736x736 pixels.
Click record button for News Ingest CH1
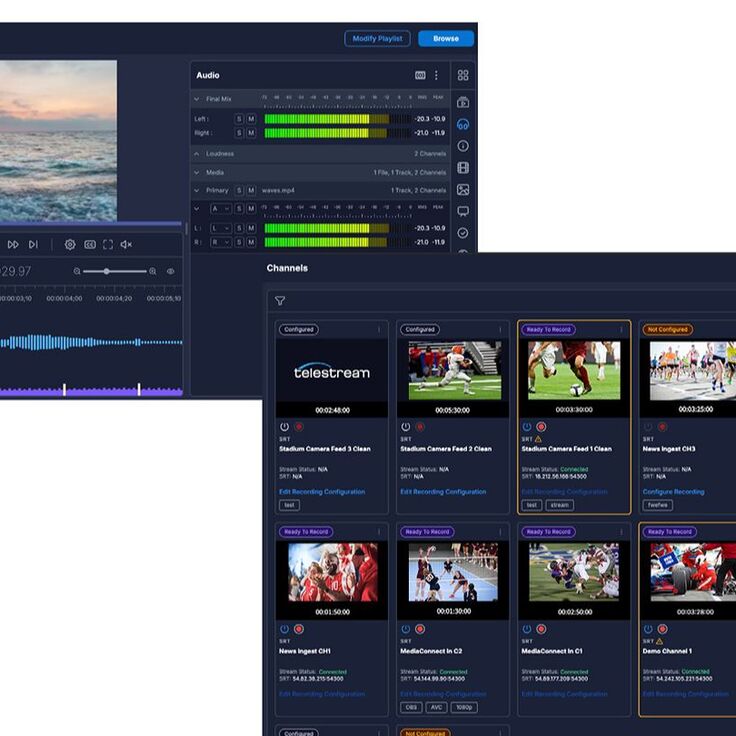click(299, 629)
